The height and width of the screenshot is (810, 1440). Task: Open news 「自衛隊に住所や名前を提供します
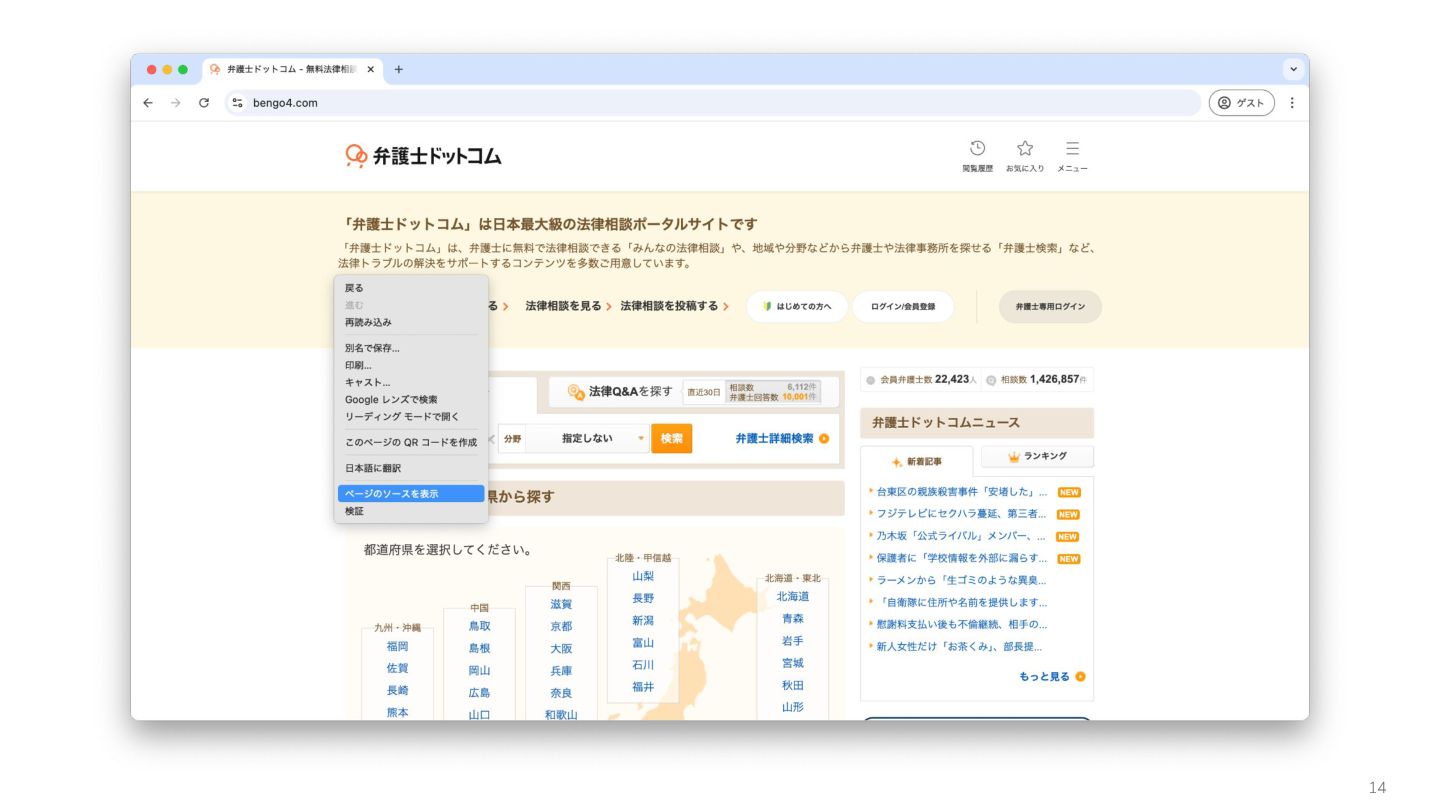click(x=961, y=602)
